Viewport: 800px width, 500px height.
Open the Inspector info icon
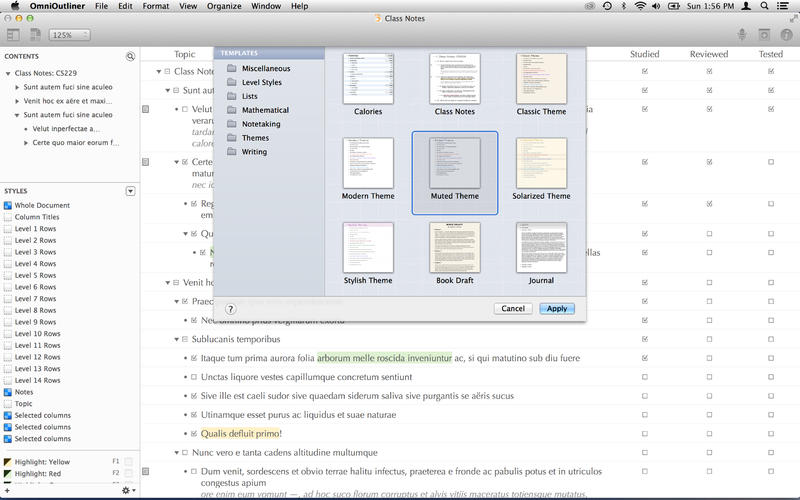click(x=787, y=35)
